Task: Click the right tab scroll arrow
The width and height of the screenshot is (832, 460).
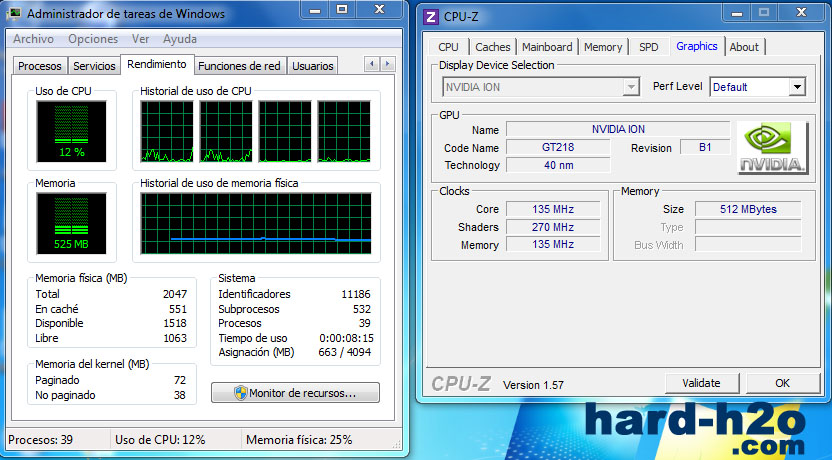Action: coord(388,64)
